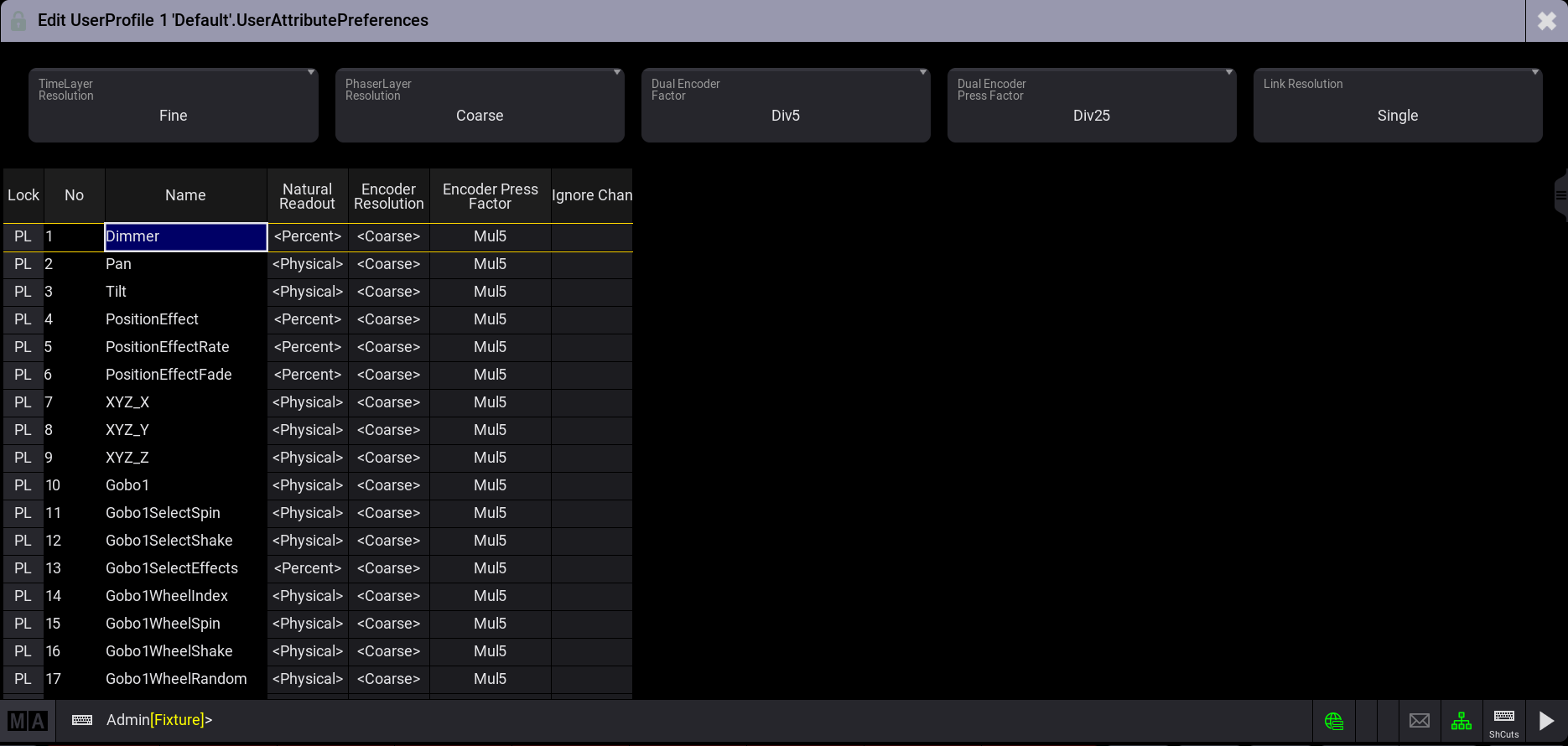Toggle the PL lock cell for Tilt
Viewport: 1568px width, 746px height.
click(23, 292)
